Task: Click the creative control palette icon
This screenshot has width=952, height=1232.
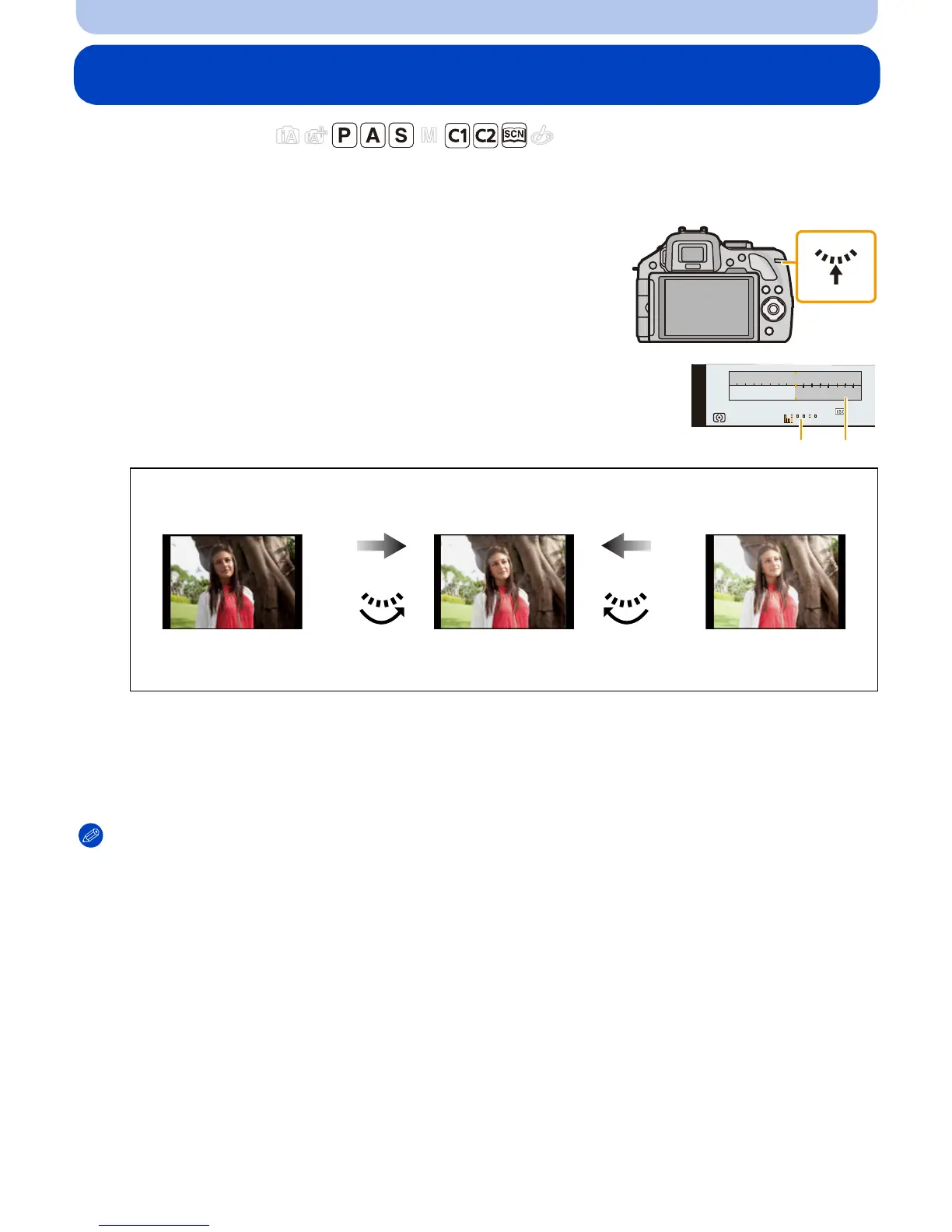Action: (542, 136)
